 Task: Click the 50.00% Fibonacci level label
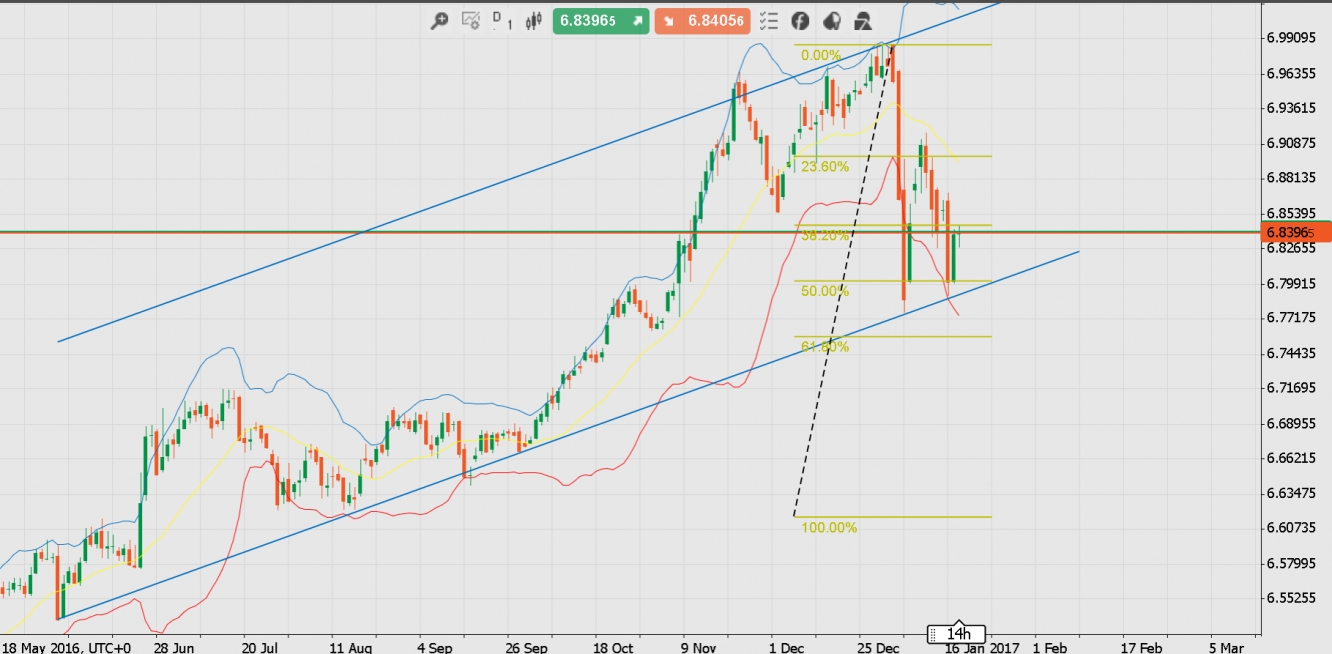point(825,291)
